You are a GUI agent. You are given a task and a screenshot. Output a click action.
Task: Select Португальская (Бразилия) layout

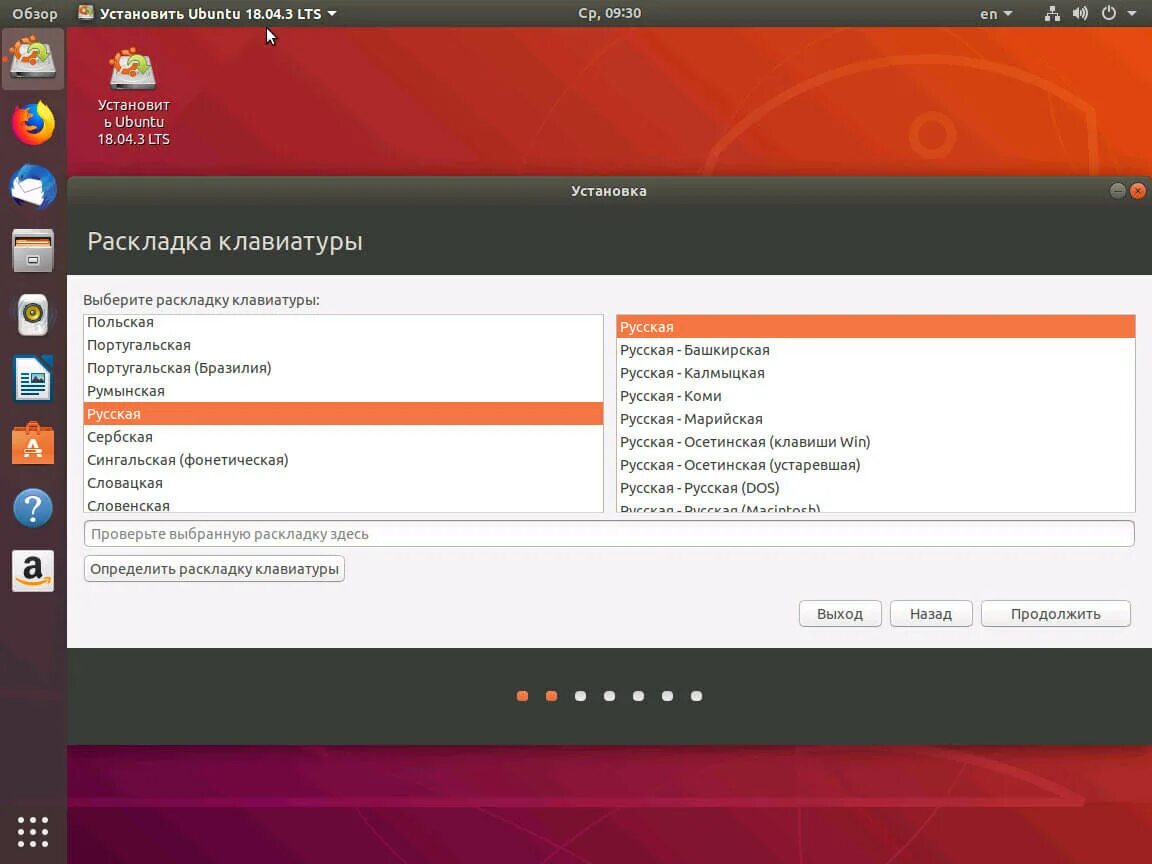click(x=343, y=367)
